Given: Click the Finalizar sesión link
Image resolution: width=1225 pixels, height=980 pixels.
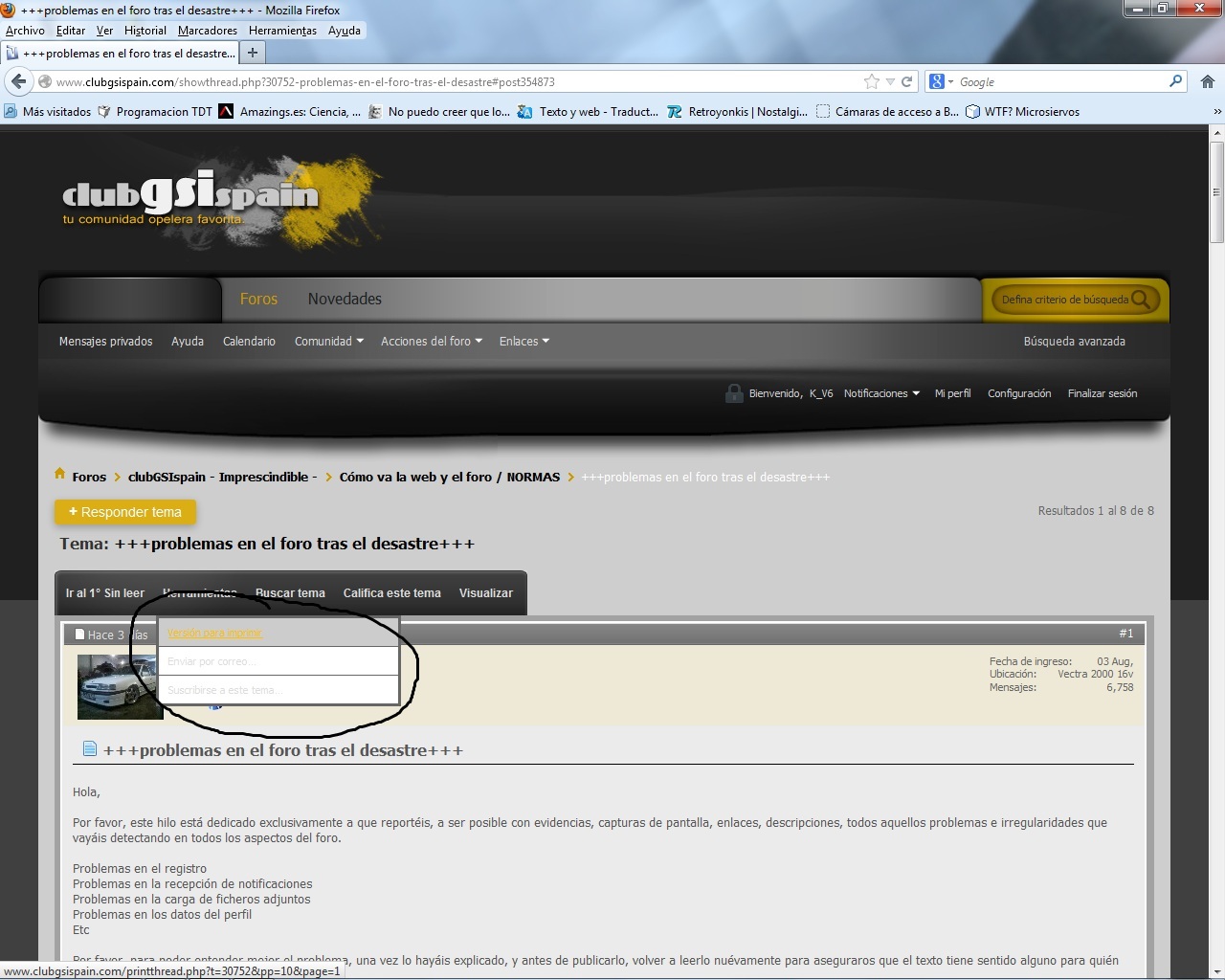Looking at the screenshot, I should point(1102,393).
